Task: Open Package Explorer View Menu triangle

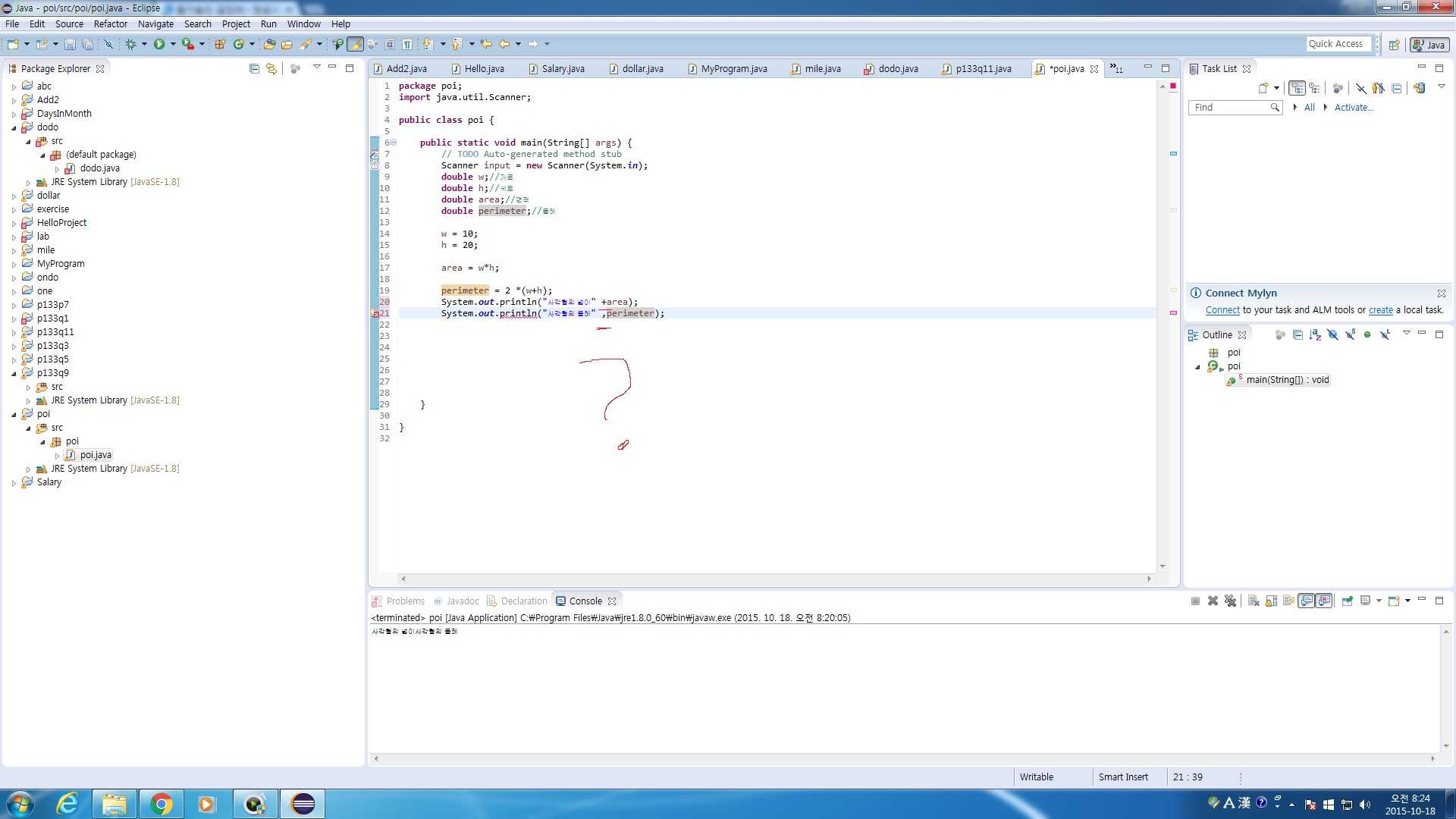Action: [x=317, y=67]
